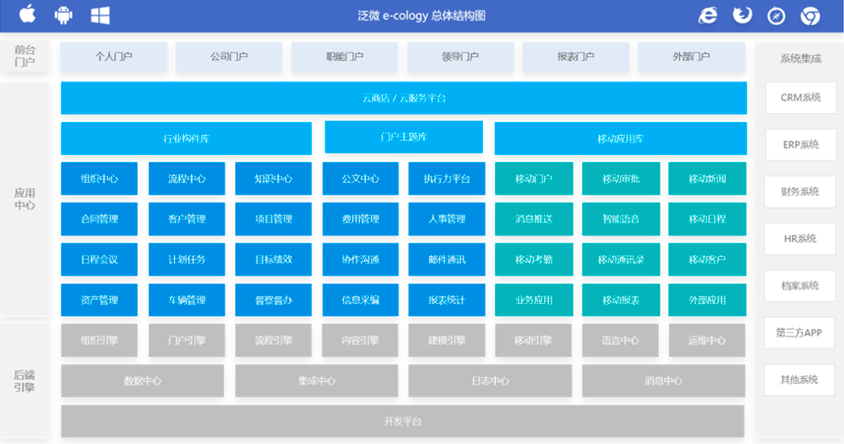The width and height of the screenshot is (844, 444).
Task: Click the Internet Explorer browser icon
Action: click(x=707, y=16)
